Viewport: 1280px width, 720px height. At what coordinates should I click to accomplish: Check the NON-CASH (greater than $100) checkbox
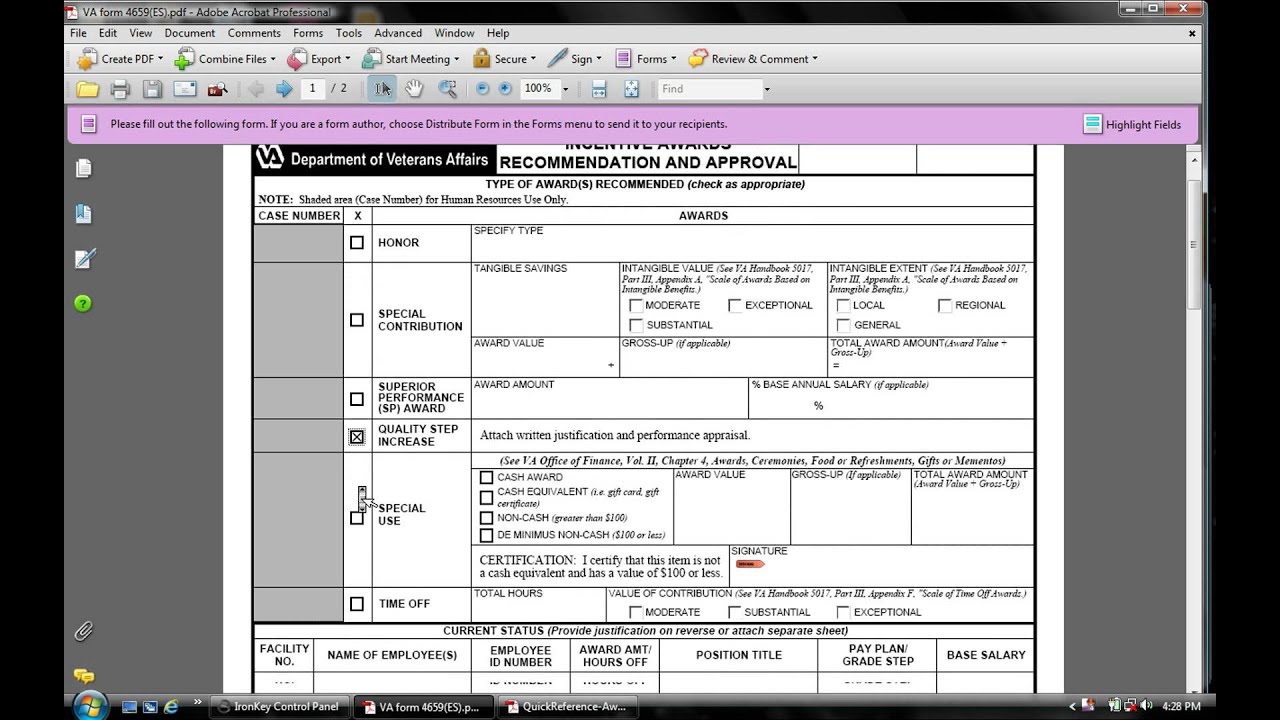[x=486, y=518]
